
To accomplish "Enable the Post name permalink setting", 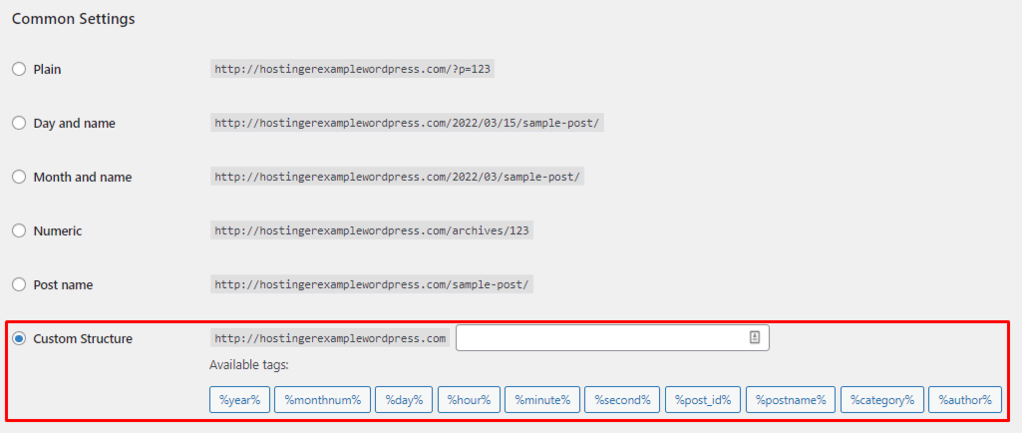I will (x=19, y=285).
